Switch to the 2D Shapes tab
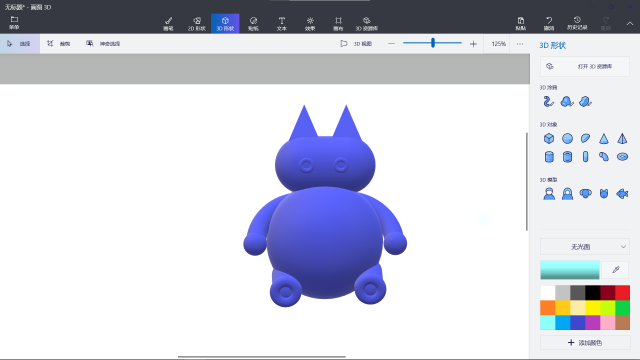This screenshot has height=360, width=640. pyautogui.click(x=197, y=24)
